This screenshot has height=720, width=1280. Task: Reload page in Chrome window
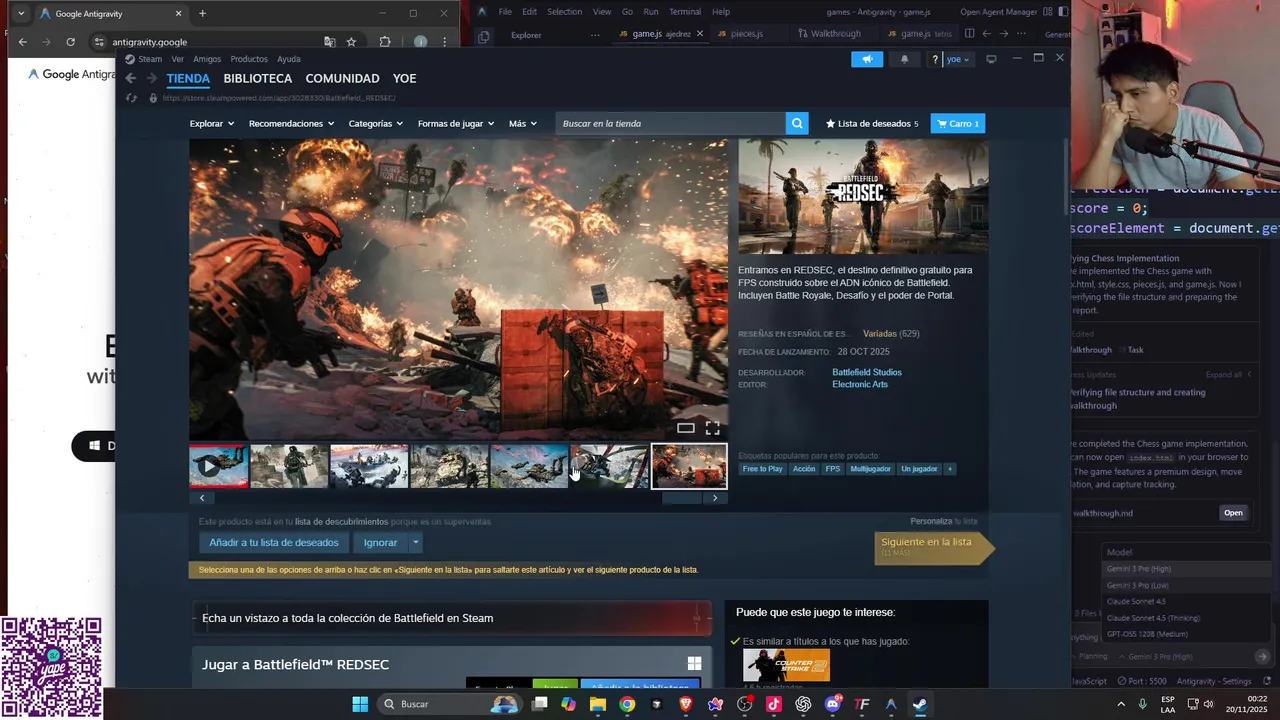click(x=70, y=42)
